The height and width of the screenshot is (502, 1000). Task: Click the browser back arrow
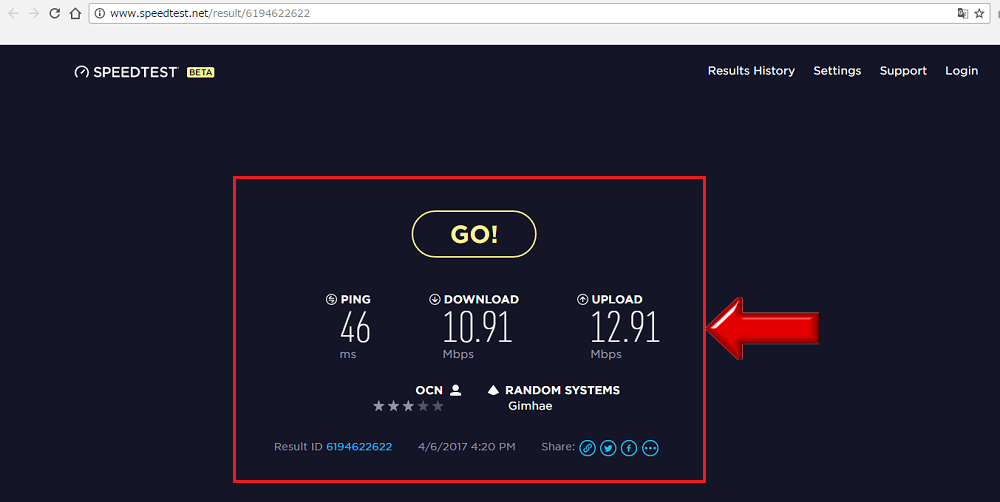click(x=13, y=13)
